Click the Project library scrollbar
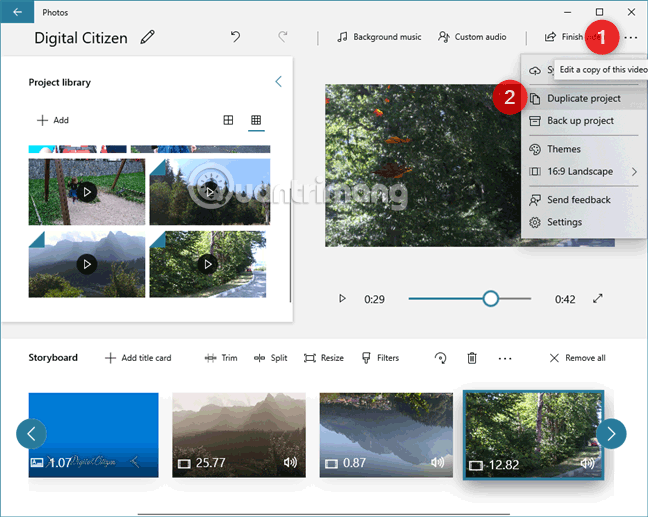 [x=290, y=245]
